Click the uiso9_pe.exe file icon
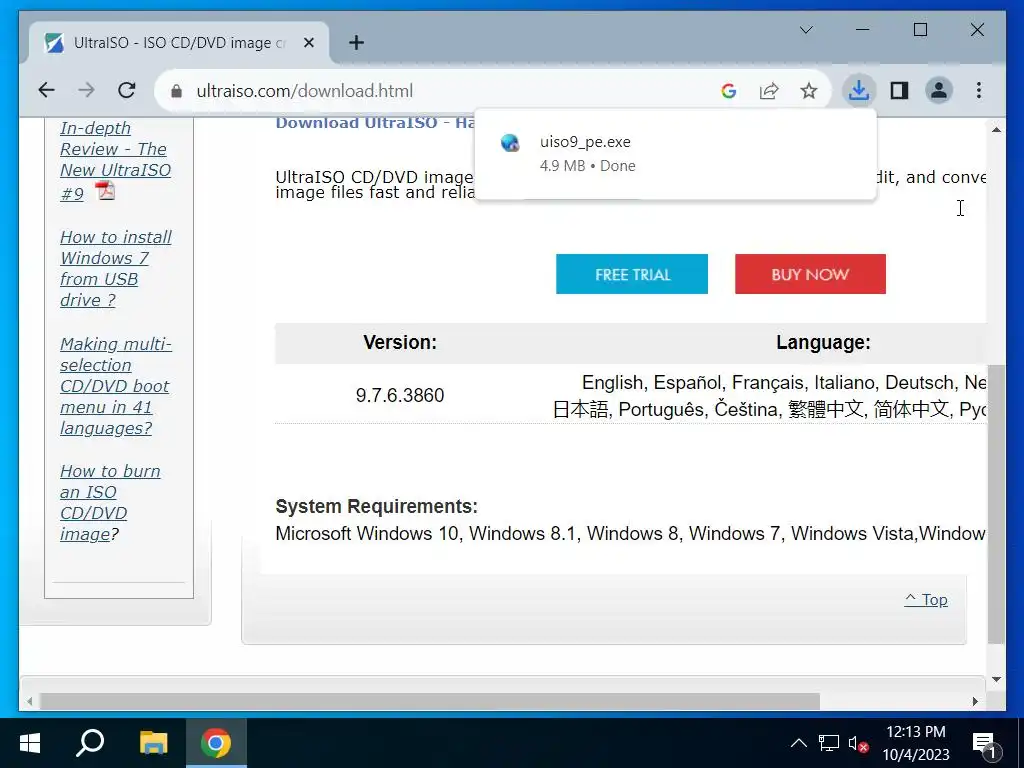Screen dimensions: 1024x768 point(510,142)
